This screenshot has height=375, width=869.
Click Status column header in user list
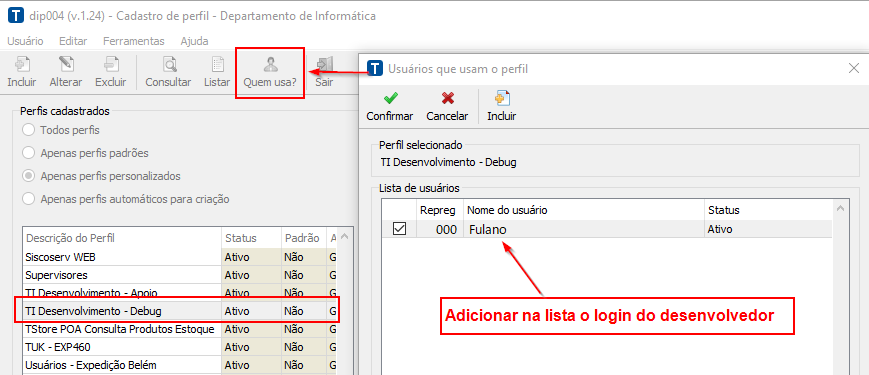coord(768,210)
